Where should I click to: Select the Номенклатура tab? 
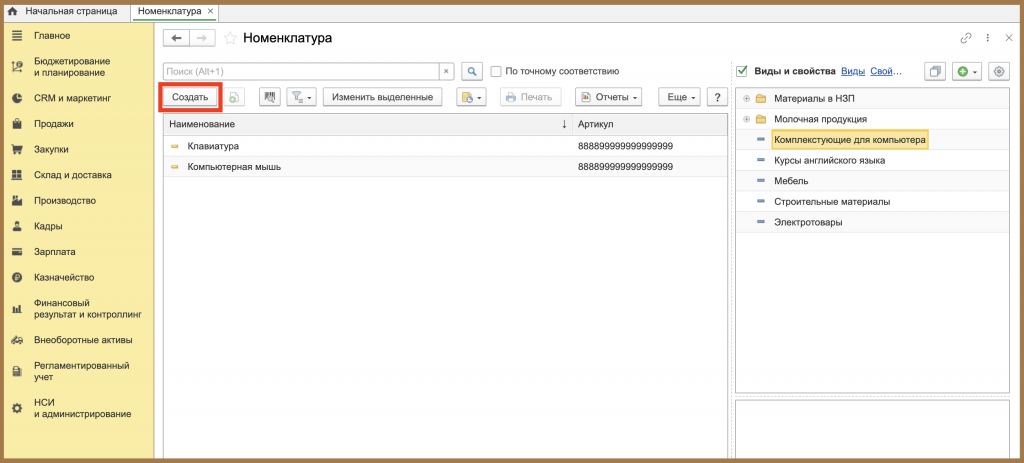[x=169, y=11]
